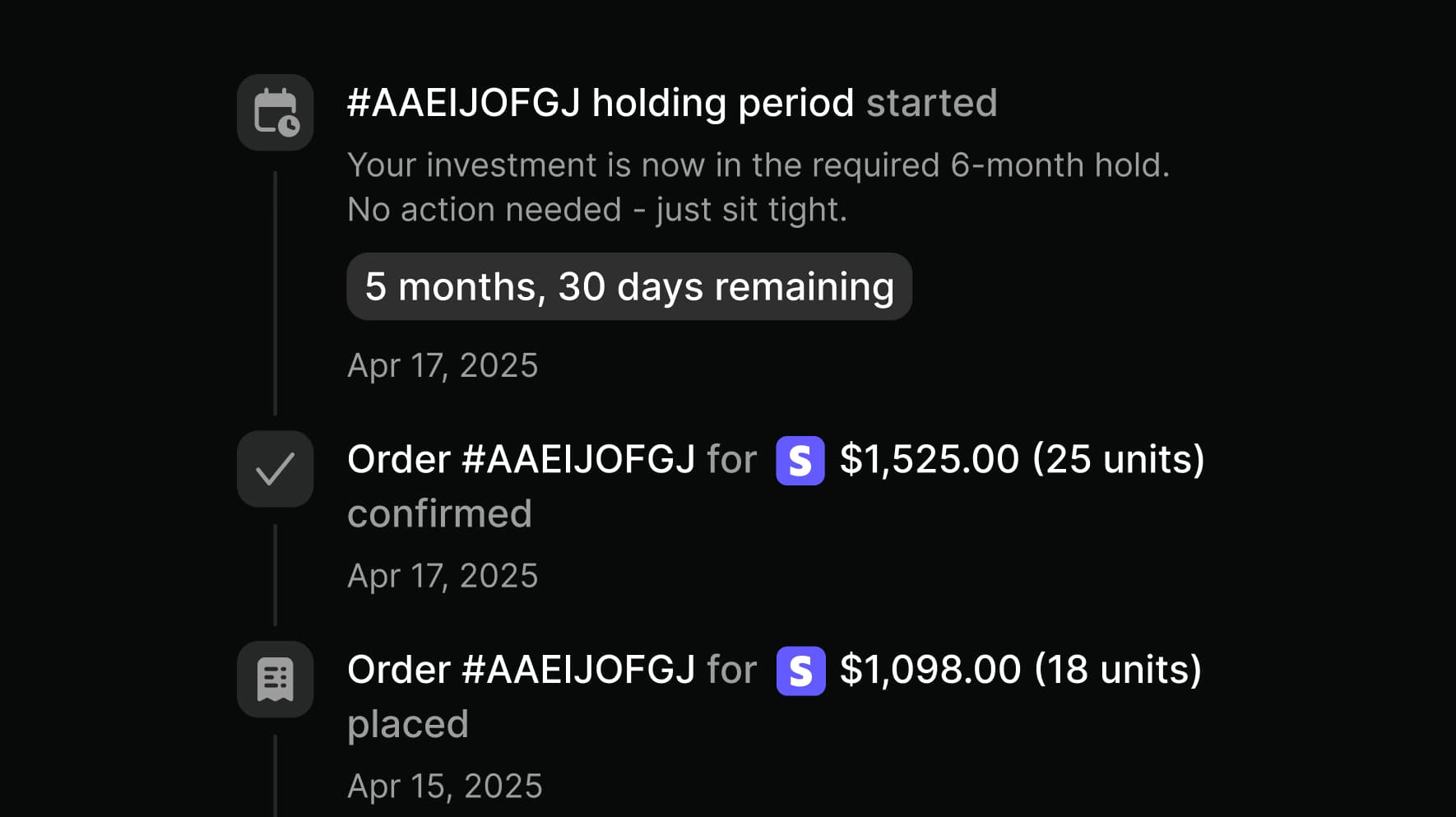Click the date below the remaining-time badge
1456x817 pixels.
(443, 365)
